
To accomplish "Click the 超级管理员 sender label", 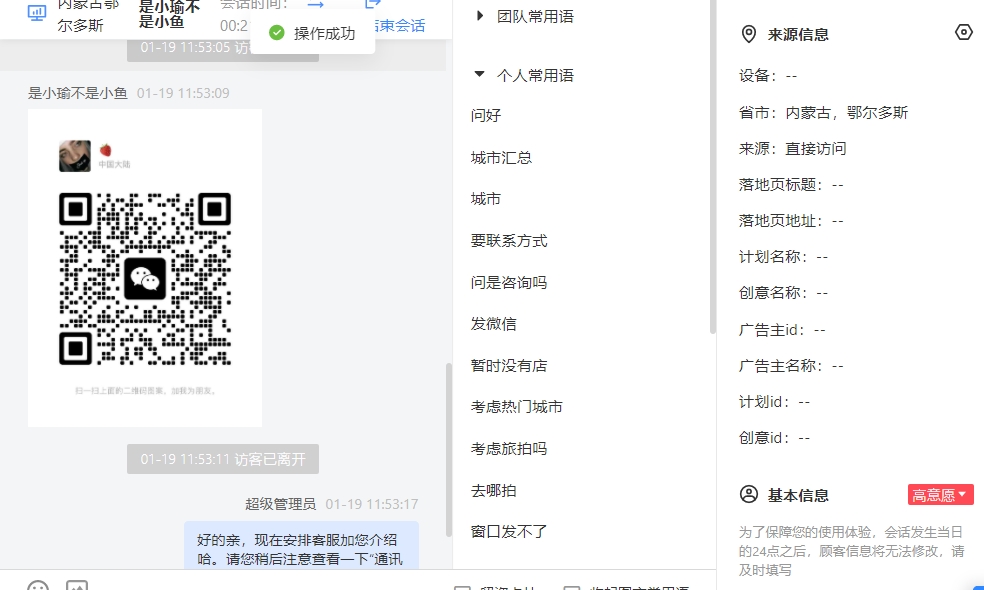I will [281, 504].
